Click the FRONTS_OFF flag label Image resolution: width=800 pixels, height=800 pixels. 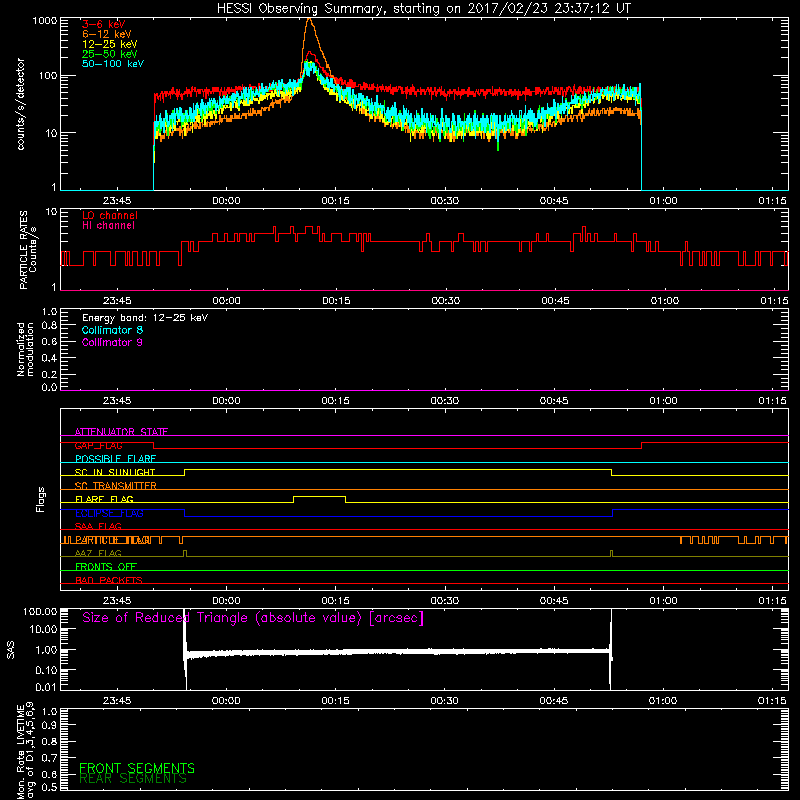(x=106, y=567)
